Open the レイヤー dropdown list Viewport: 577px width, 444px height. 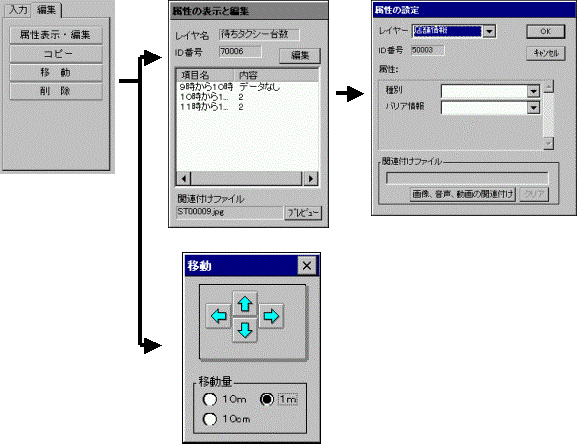point(489,32)
